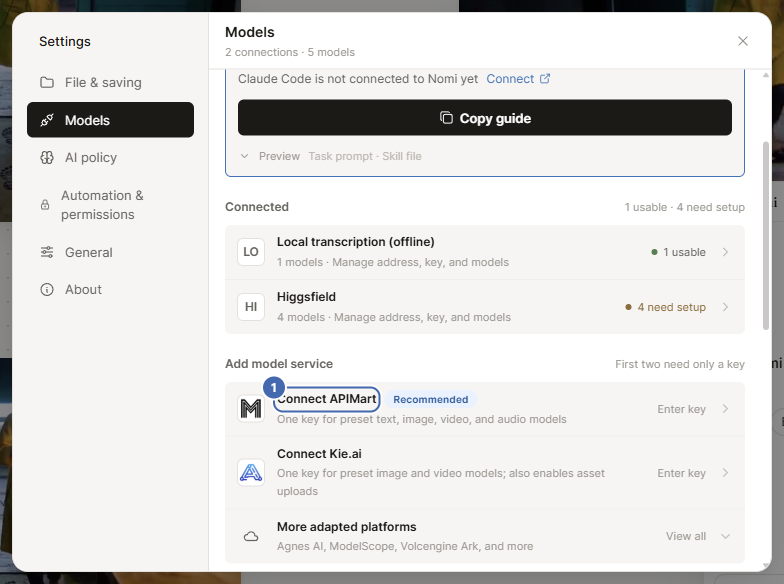Expand the View all dropdown chevron
This screenshot has height=584, width=784.
726,536
